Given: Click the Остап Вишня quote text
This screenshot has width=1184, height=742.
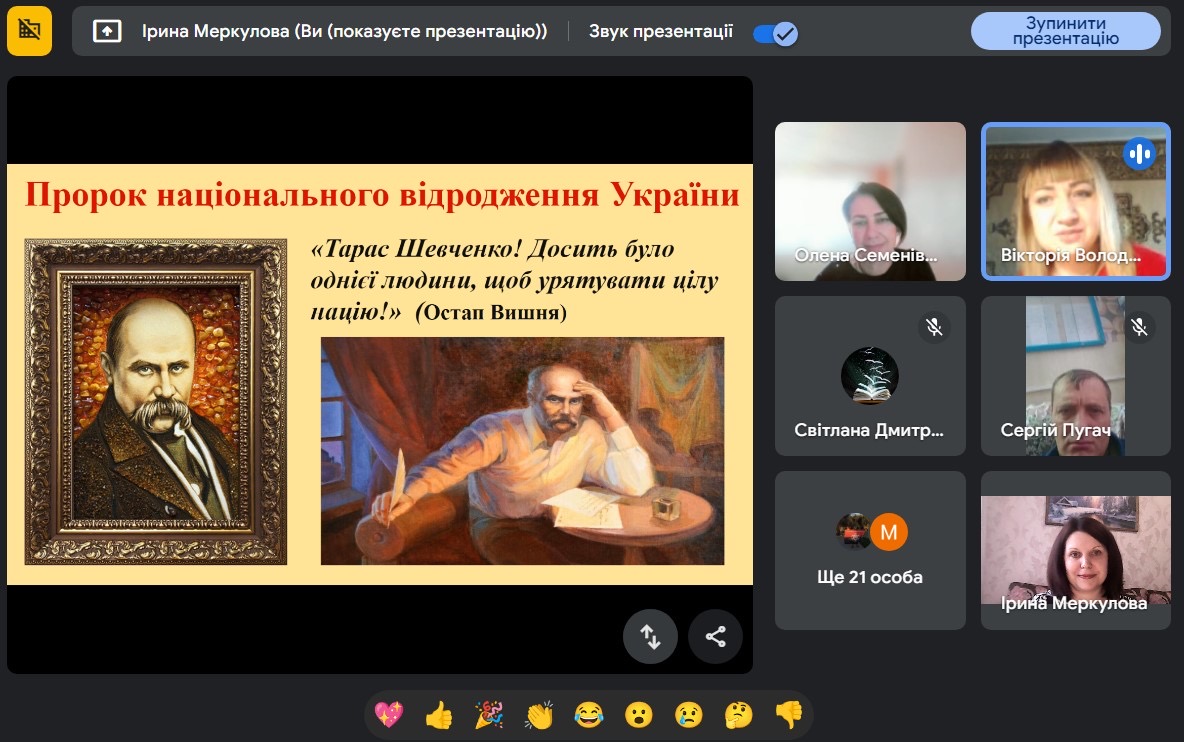Looking at the screenshot, I should (514, 280).
